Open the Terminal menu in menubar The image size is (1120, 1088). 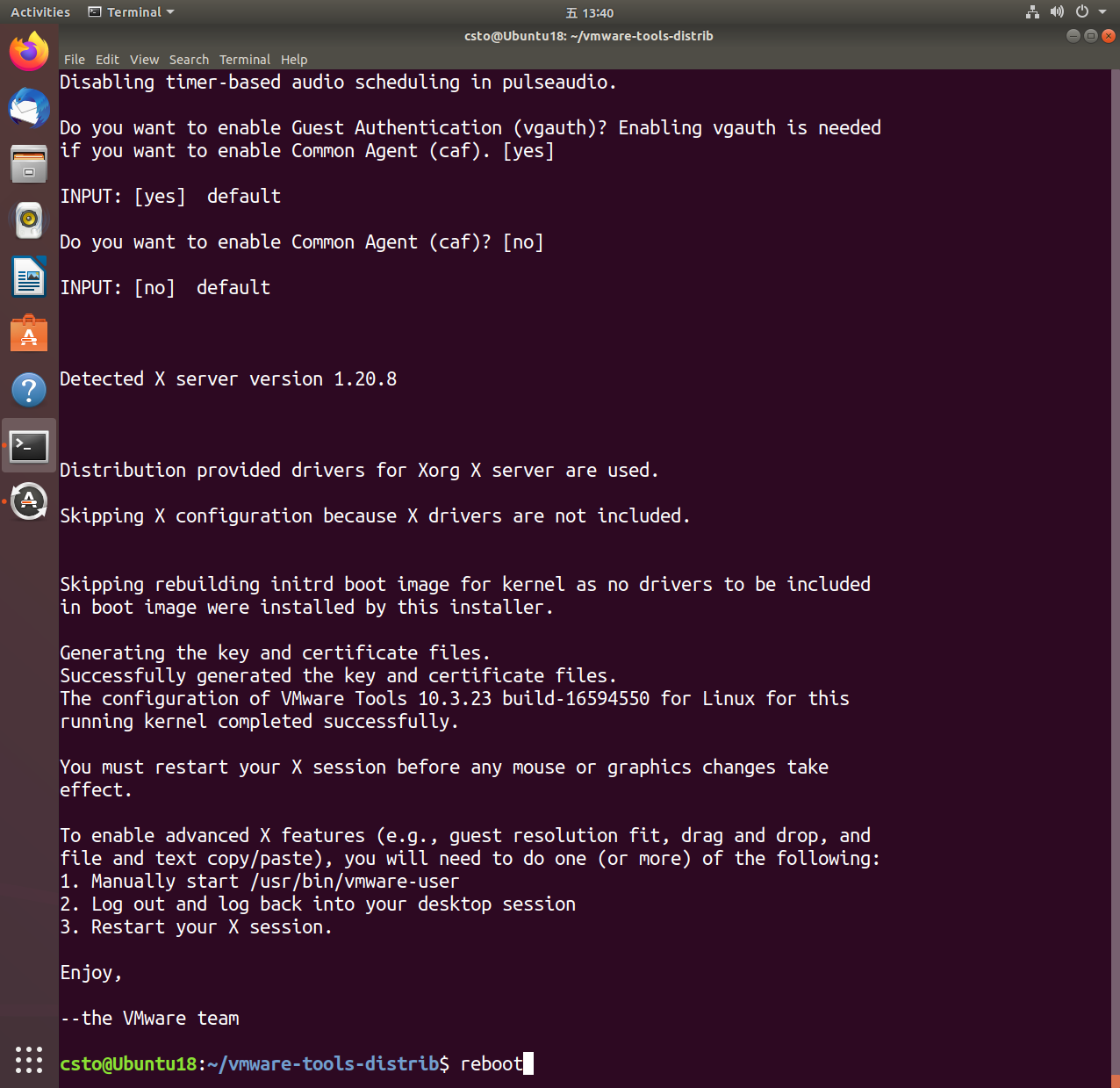point(245,60)
